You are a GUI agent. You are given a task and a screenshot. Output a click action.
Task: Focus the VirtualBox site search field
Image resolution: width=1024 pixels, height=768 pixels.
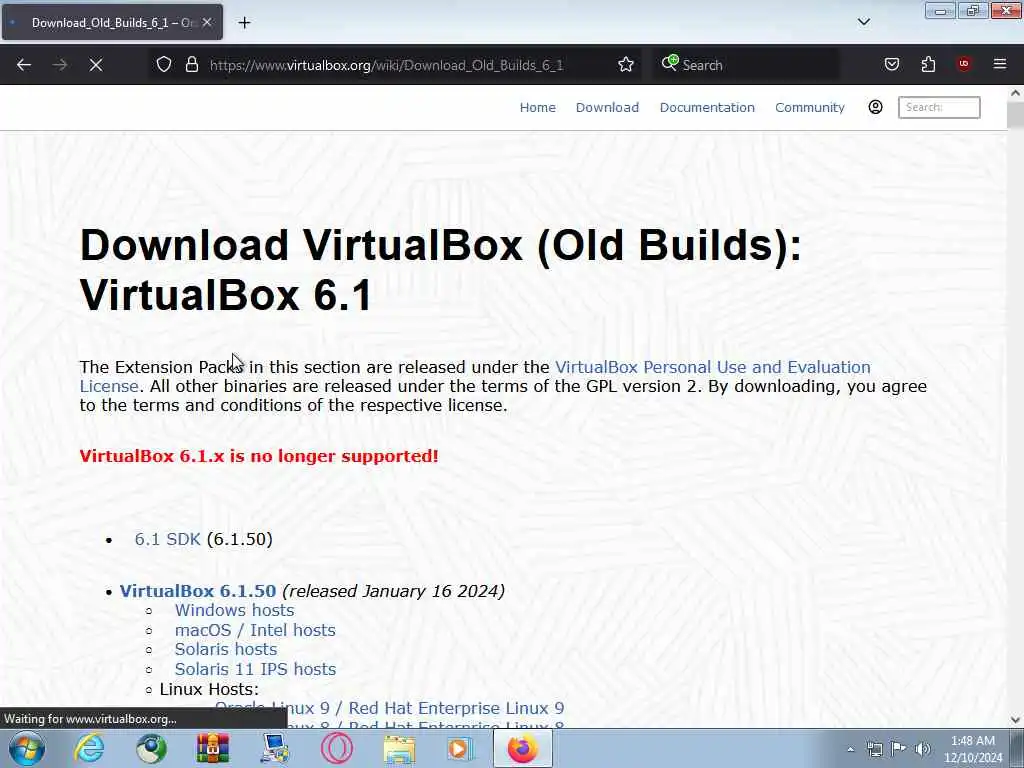(x=939, y=107)
